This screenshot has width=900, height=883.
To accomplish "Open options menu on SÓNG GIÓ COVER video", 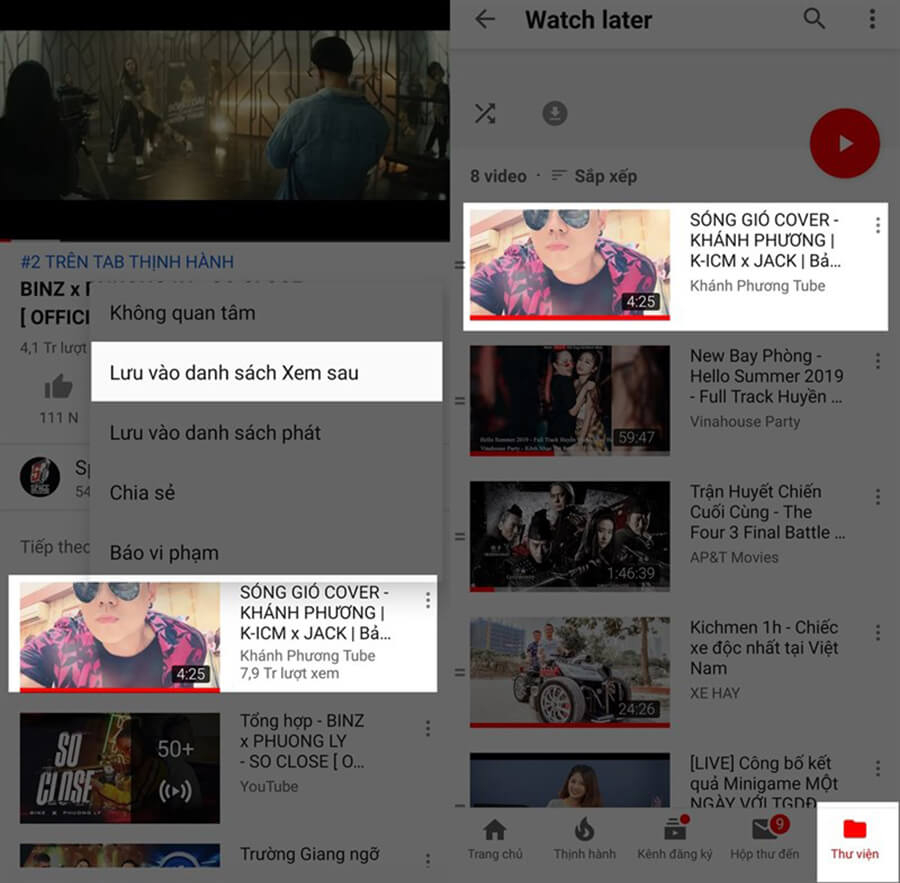I will click(877, 226).
